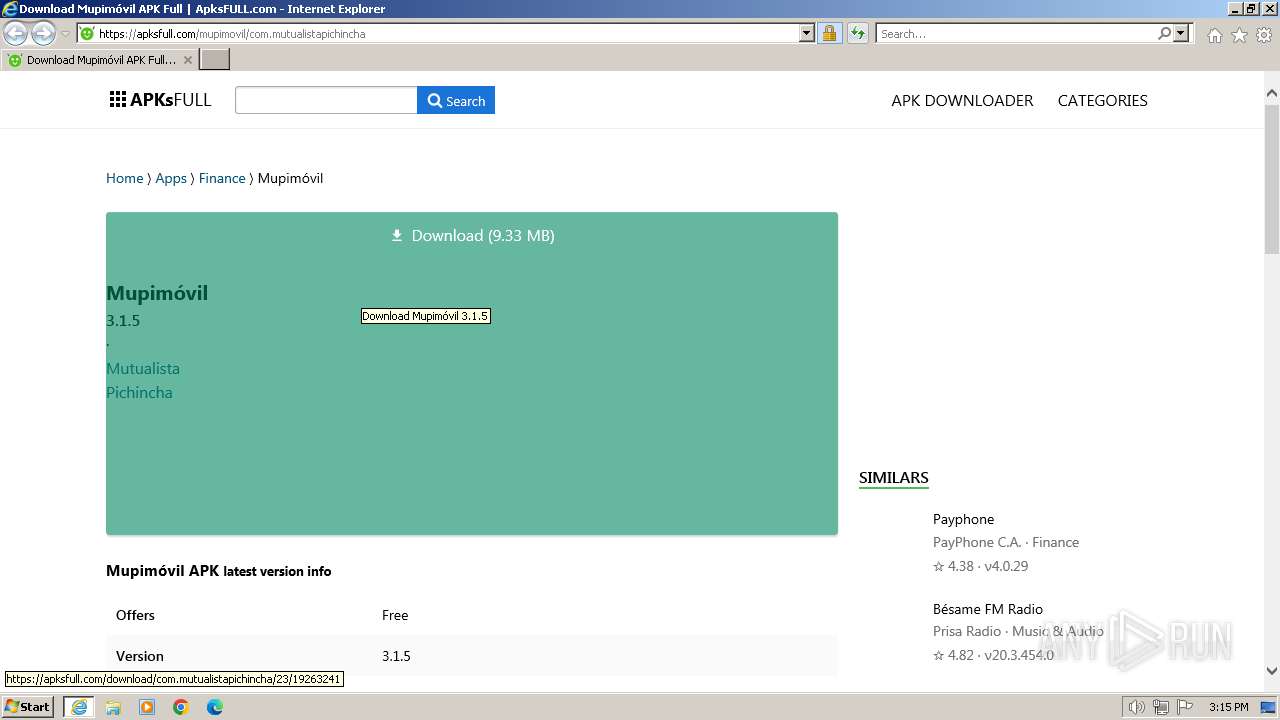Open the Tools gear icon

[x=1264, y=35]
